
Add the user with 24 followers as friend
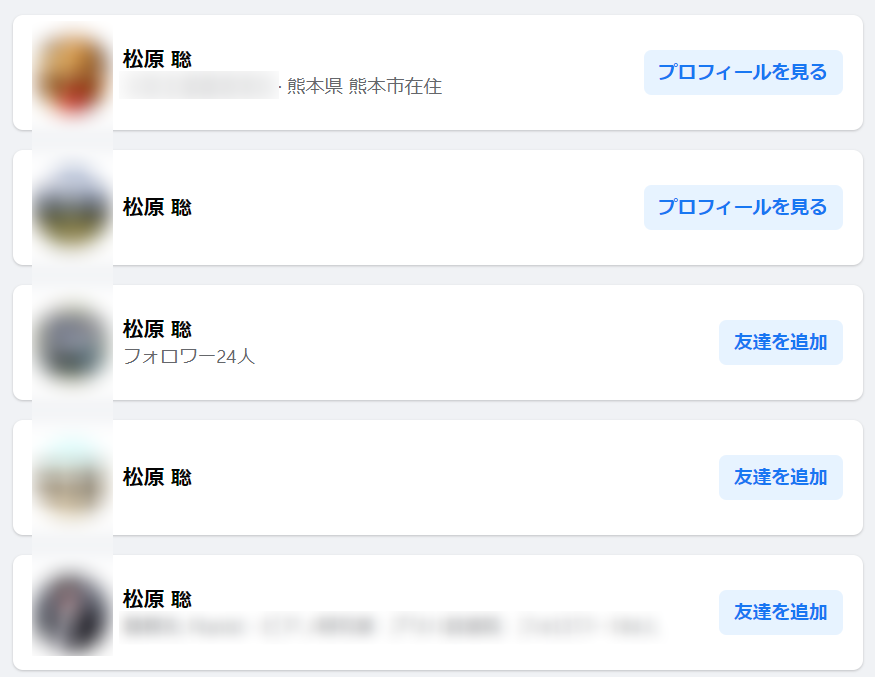click(x=780, y=343)
